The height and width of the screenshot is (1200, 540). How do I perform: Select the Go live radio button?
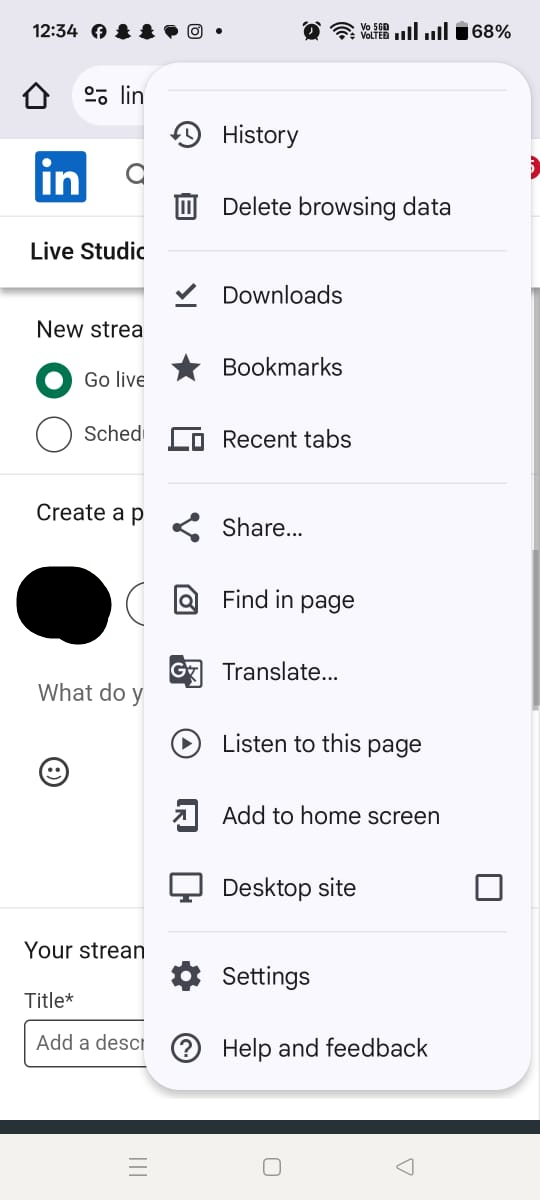54,380
